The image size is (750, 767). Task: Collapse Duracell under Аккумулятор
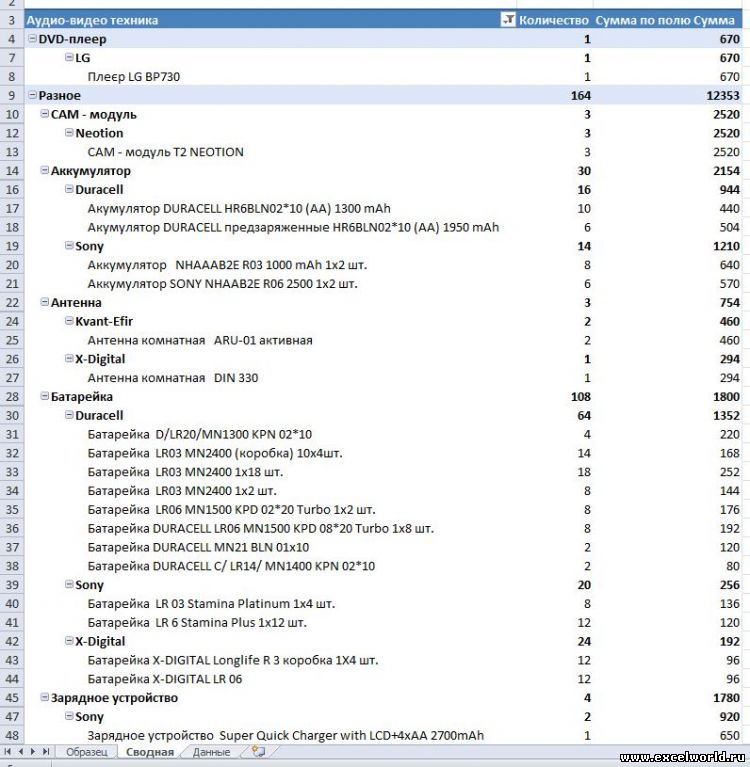69,189
